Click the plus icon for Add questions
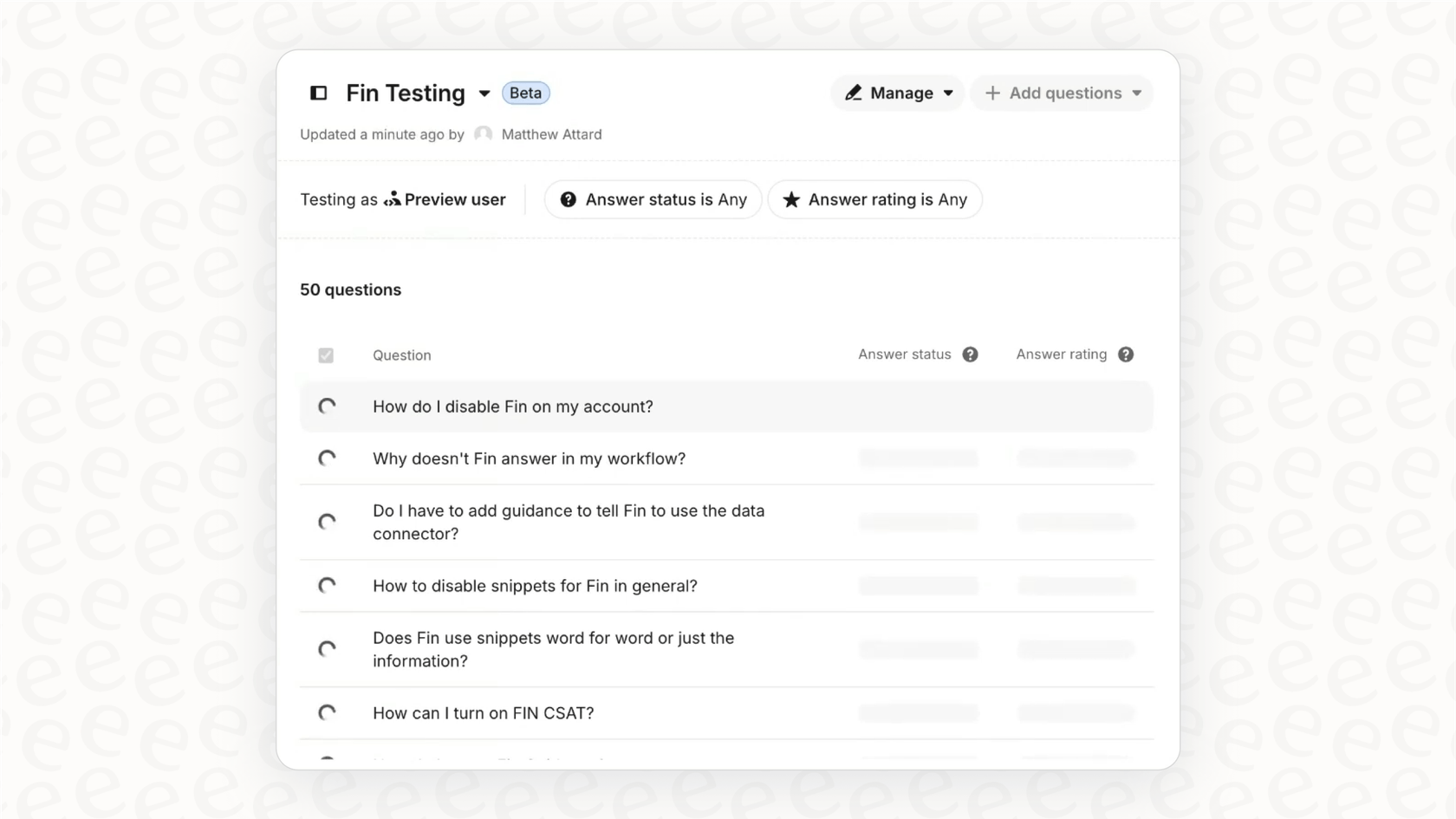The width and height of the screenshot is (1456, 819). (x=992, y=93)
